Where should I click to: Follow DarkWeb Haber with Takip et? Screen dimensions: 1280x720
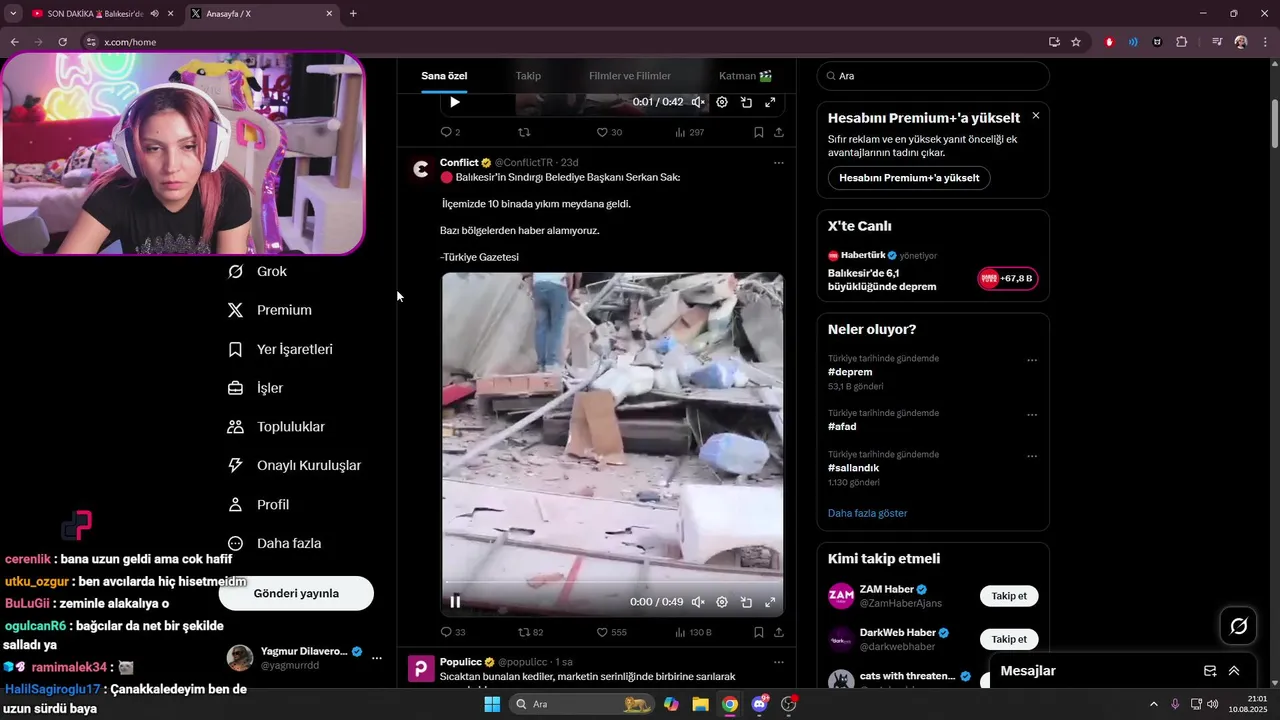coord(1009,639)
